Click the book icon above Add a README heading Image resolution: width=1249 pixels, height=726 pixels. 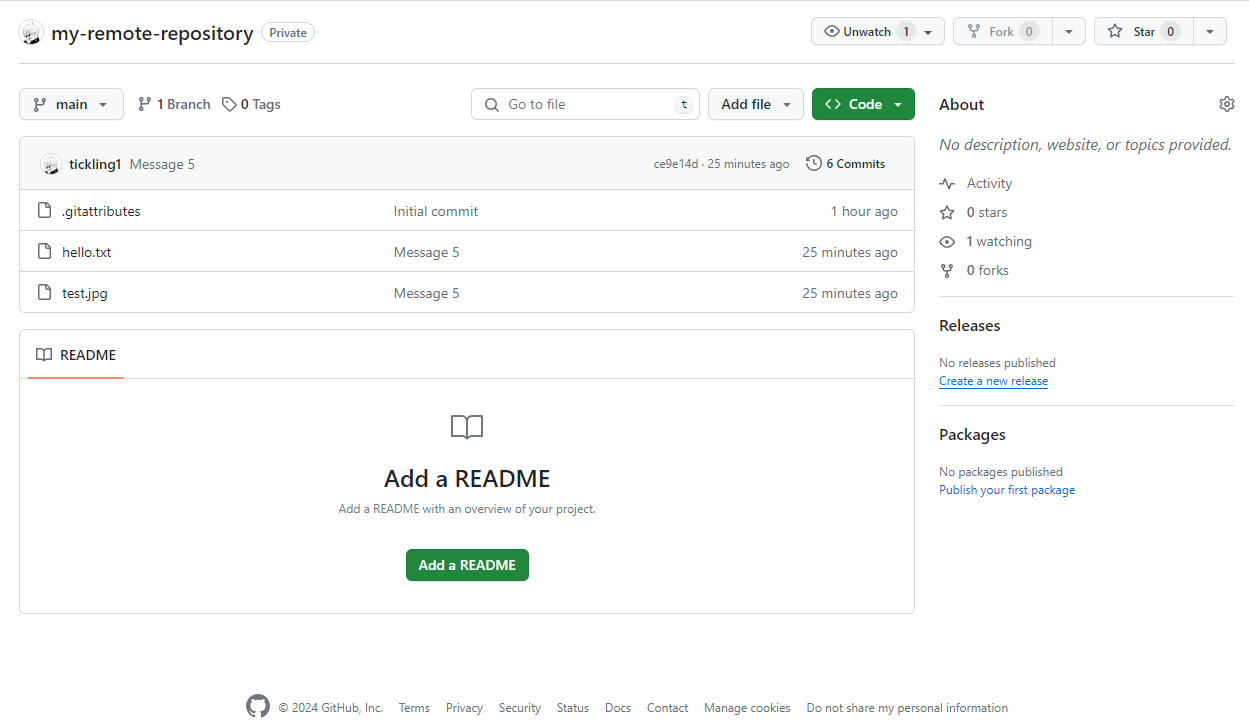467,428
